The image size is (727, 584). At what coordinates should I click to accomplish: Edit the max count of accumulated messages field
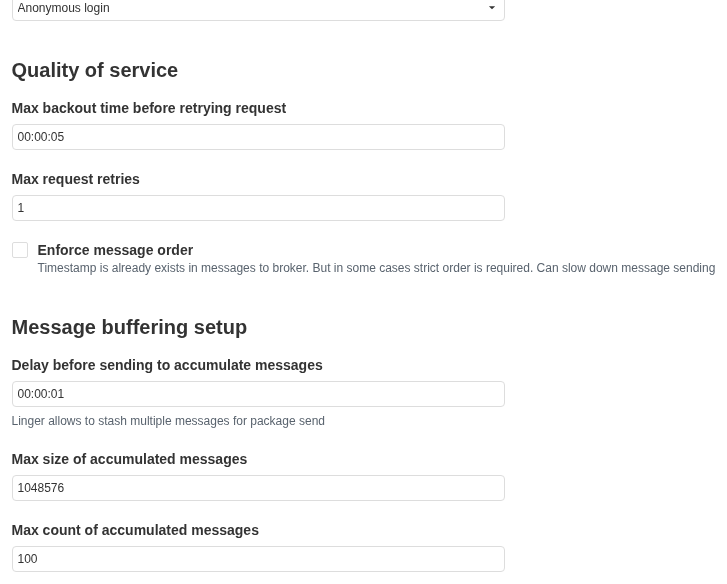(x=258, y=559)
